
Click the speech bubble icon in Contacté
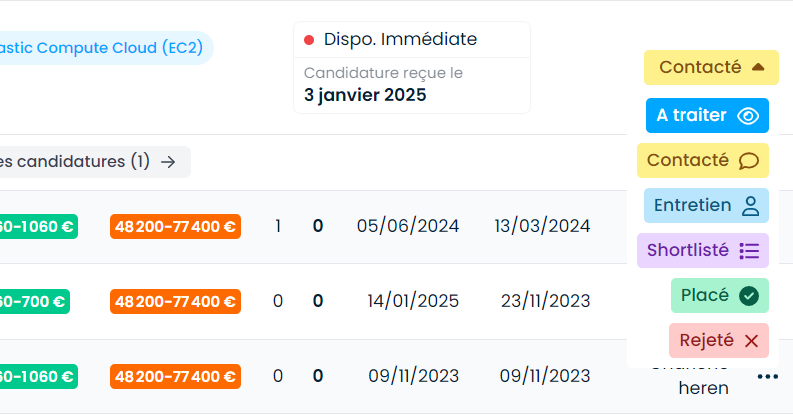tap(748, 161)
